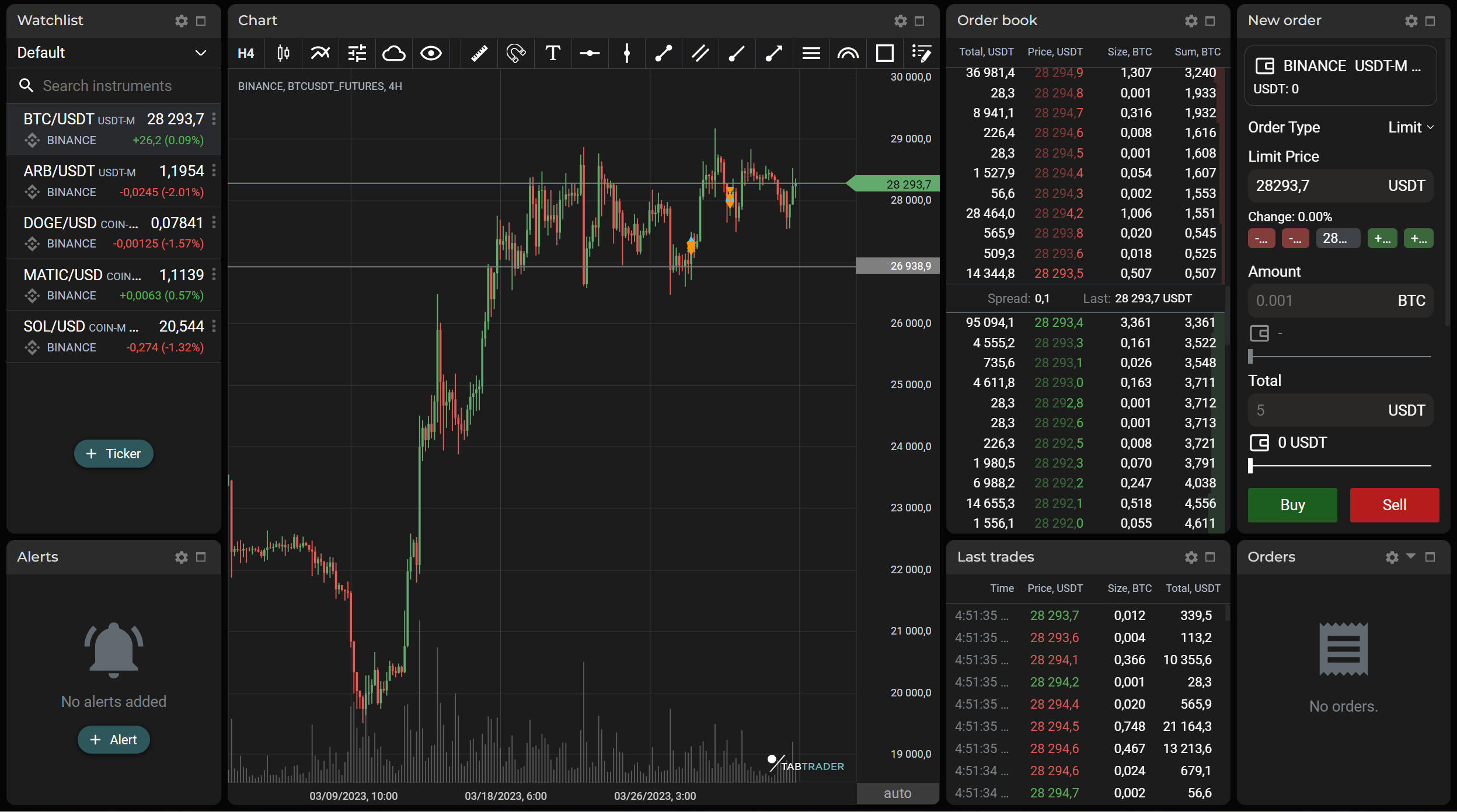
Task: Click the Amount BTC input field
Action: pyautogui.click(x=1340, y=301)
